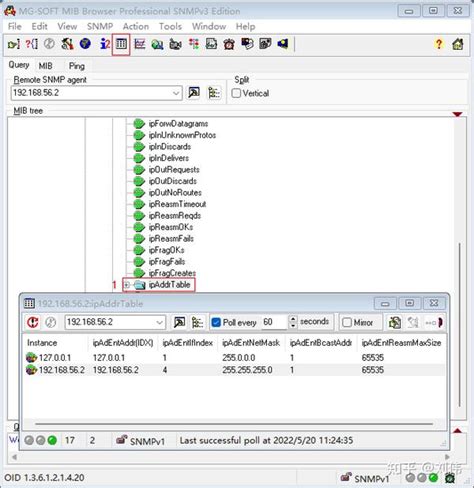The height and width of the screenshot is (488, 474).
Task: Open table window agent address dropdown
Action: 159,322
